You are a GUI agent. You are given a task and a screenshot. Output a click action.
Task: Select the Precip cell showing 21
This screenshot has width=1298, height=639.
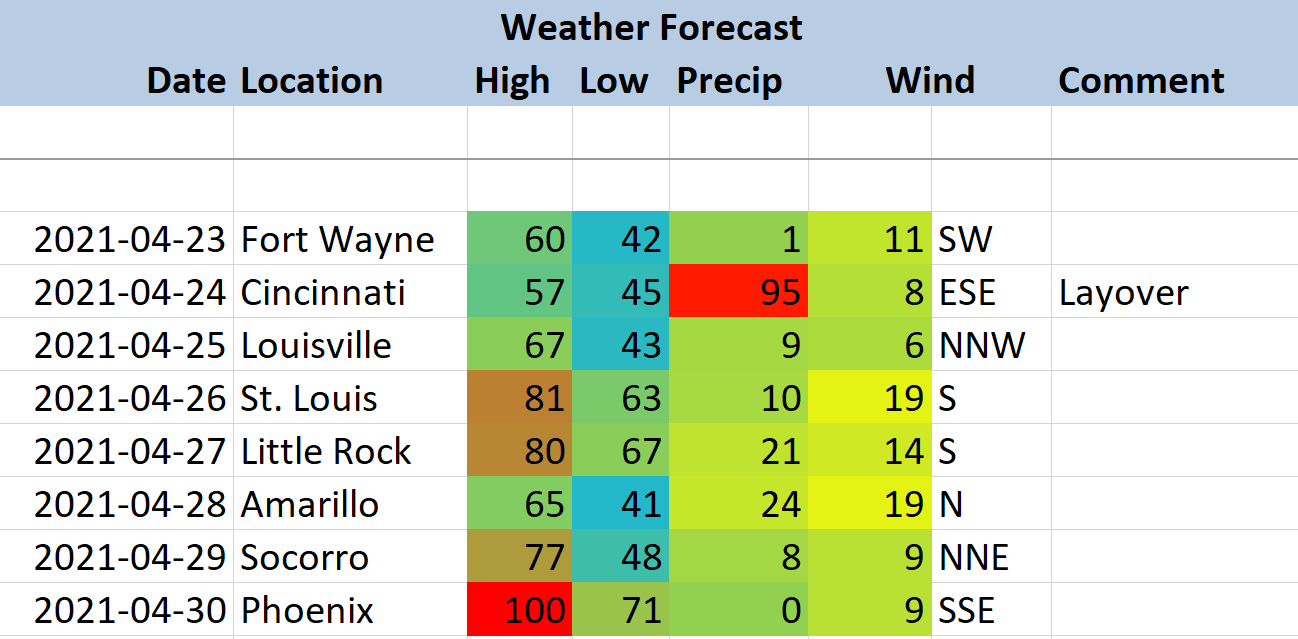point(739,451)
